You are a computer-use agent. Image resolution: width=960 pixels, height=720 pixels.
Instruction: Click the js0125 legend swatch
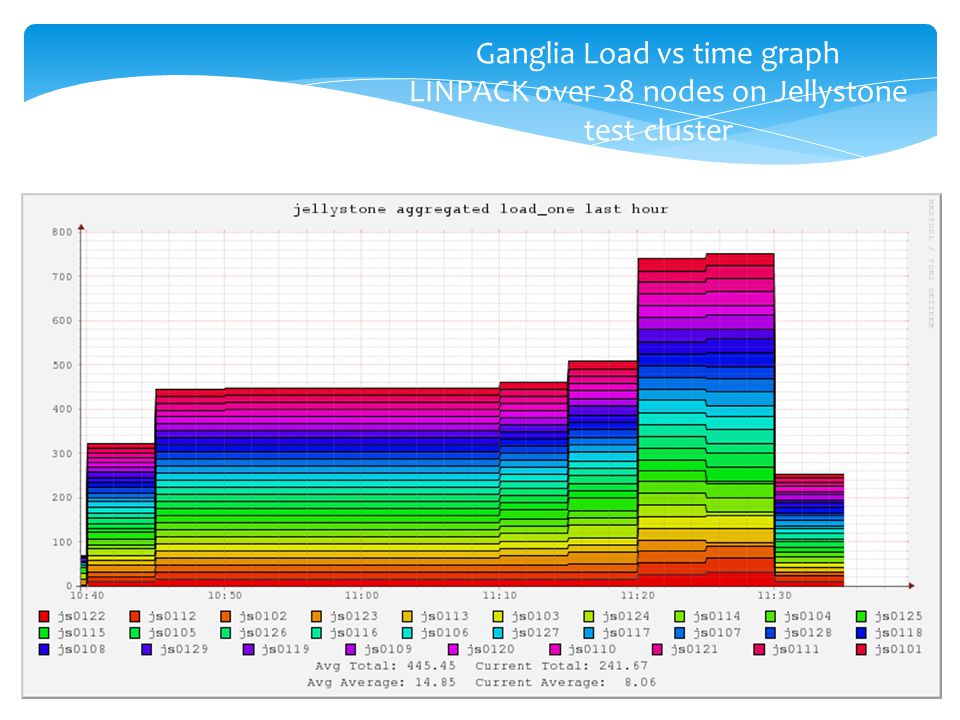[x=861, y=616]
